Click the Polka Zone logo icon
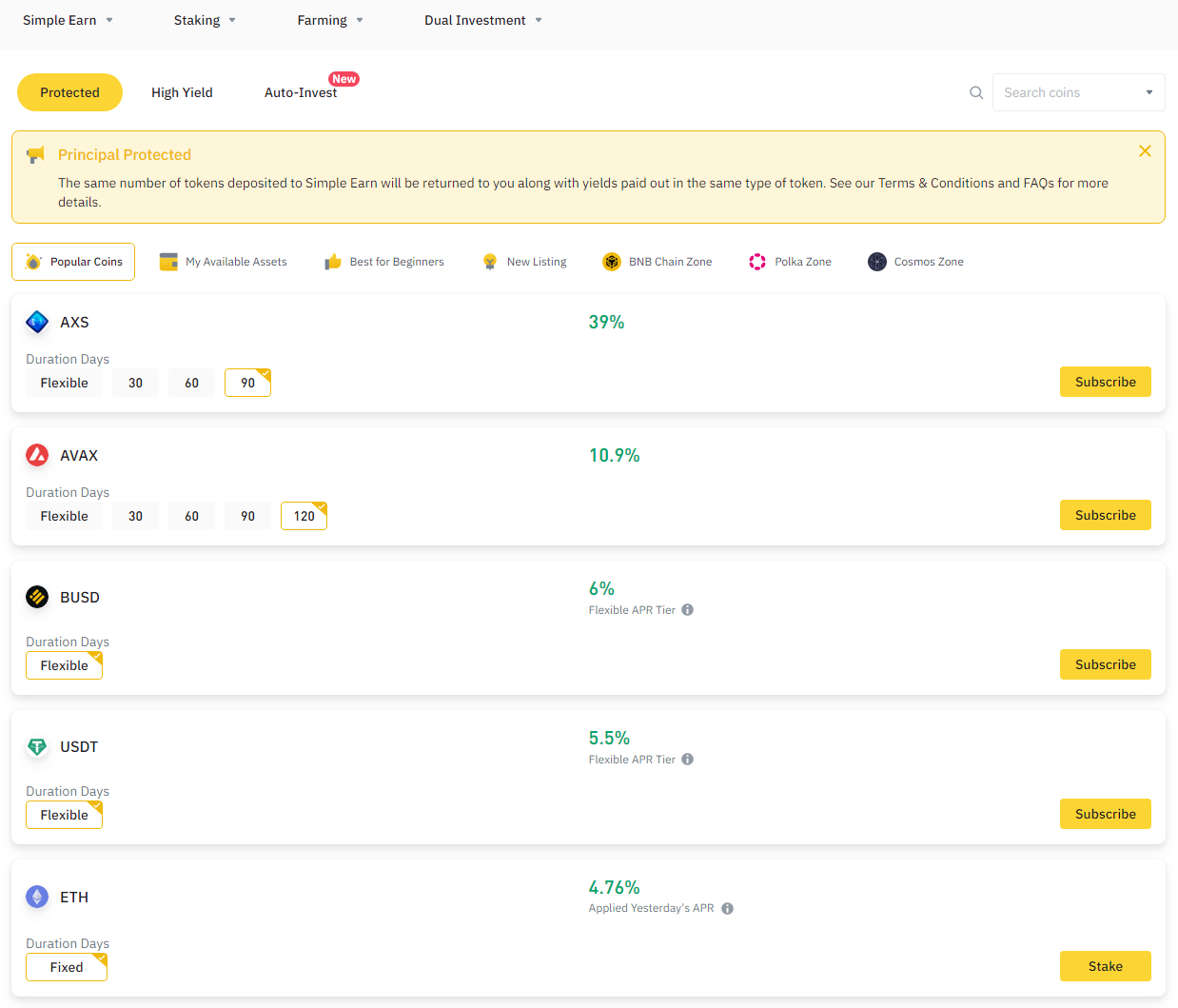Viewport: 1178px width, 1008px height. [757, 262]
